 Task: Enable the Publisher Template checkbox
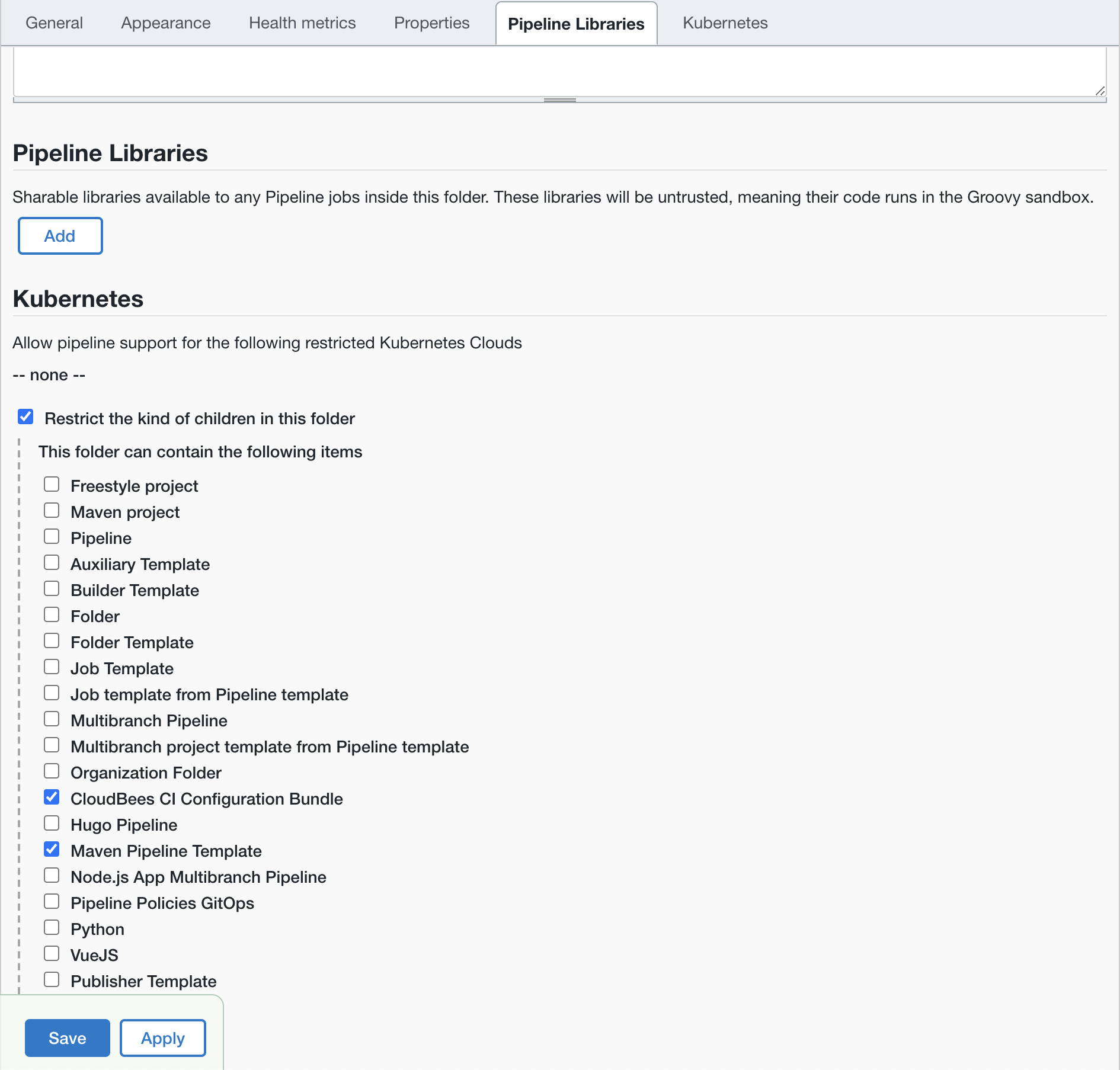[52, 980]
